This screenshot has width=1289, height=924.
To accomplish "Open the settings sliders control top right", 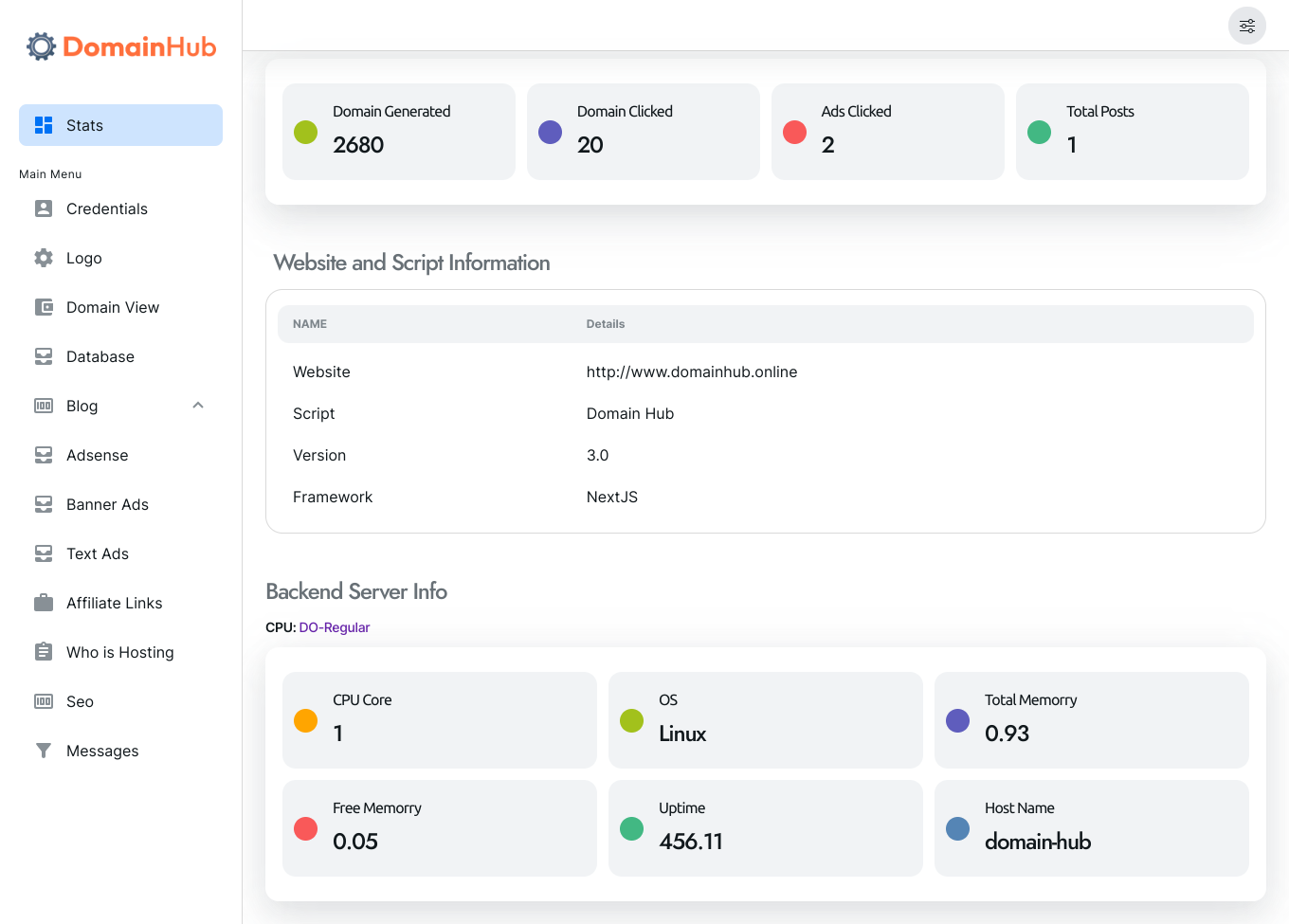I will pyautogui.click(x=1246, y=26).
